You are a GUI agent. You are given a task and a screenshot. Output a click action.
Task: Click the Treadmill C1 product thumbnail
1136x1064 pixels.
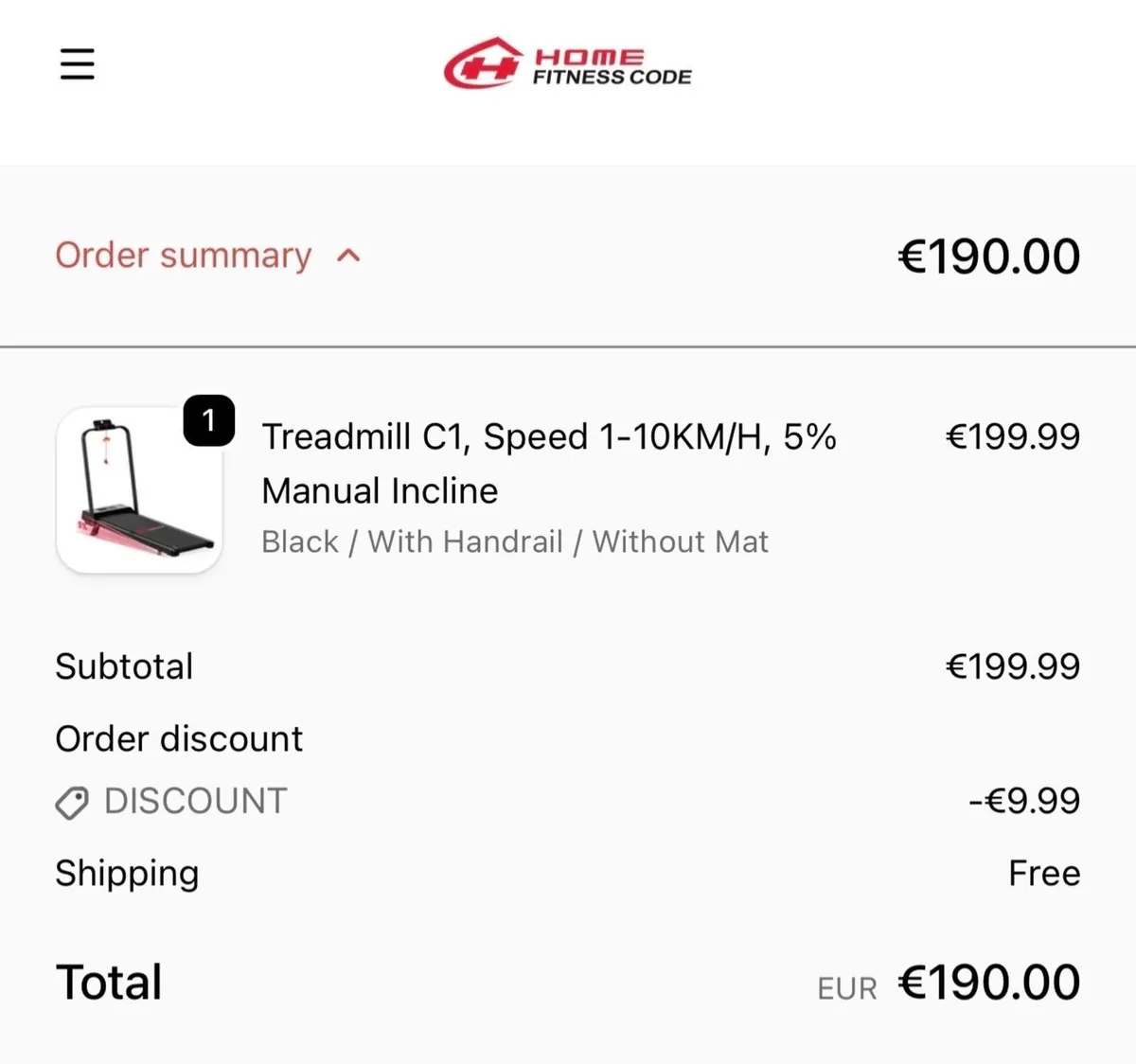[x=138, y=489]
